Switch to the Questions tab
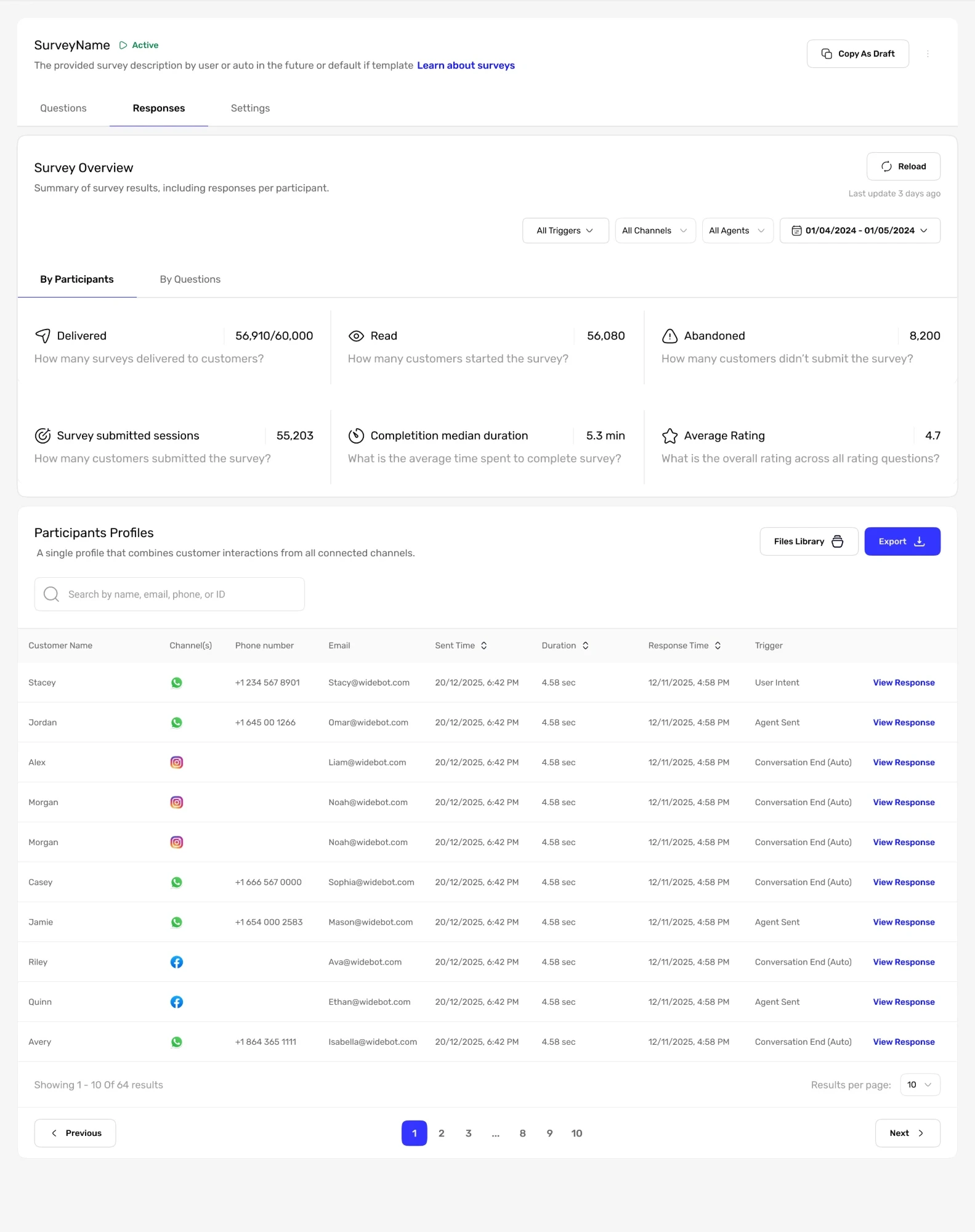 (x=63, y=108)
